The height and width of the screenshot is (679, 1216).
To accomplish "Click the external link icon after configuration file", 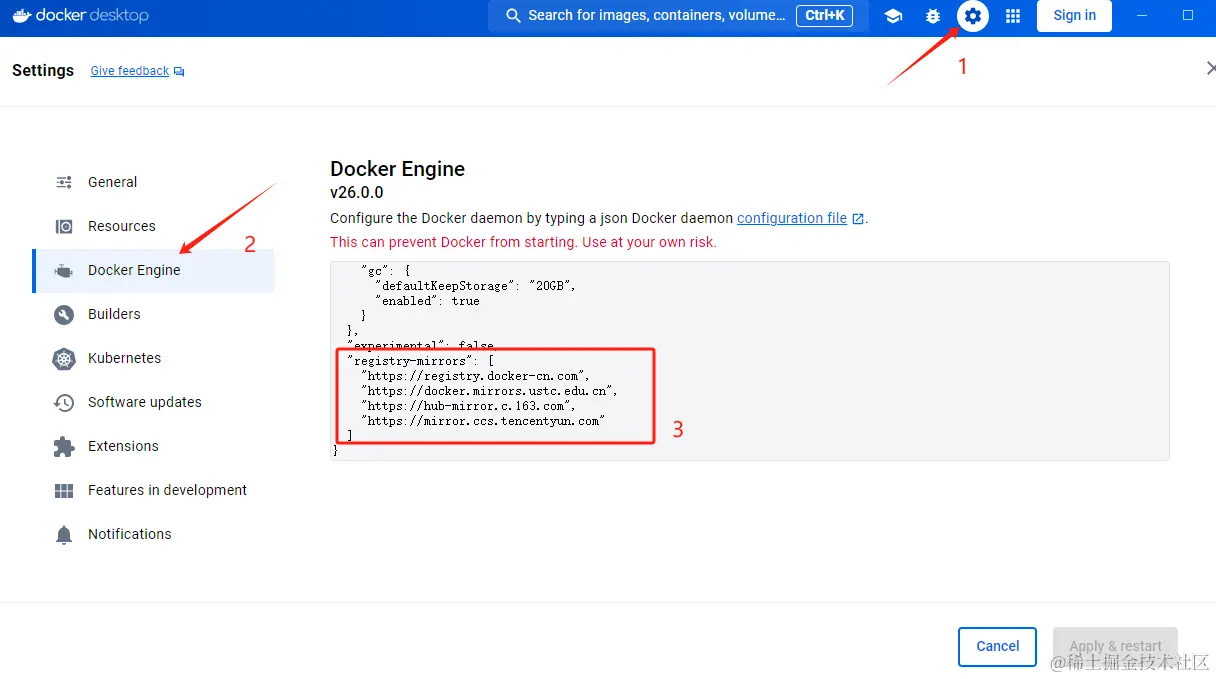I will click(x=858, y=218).
